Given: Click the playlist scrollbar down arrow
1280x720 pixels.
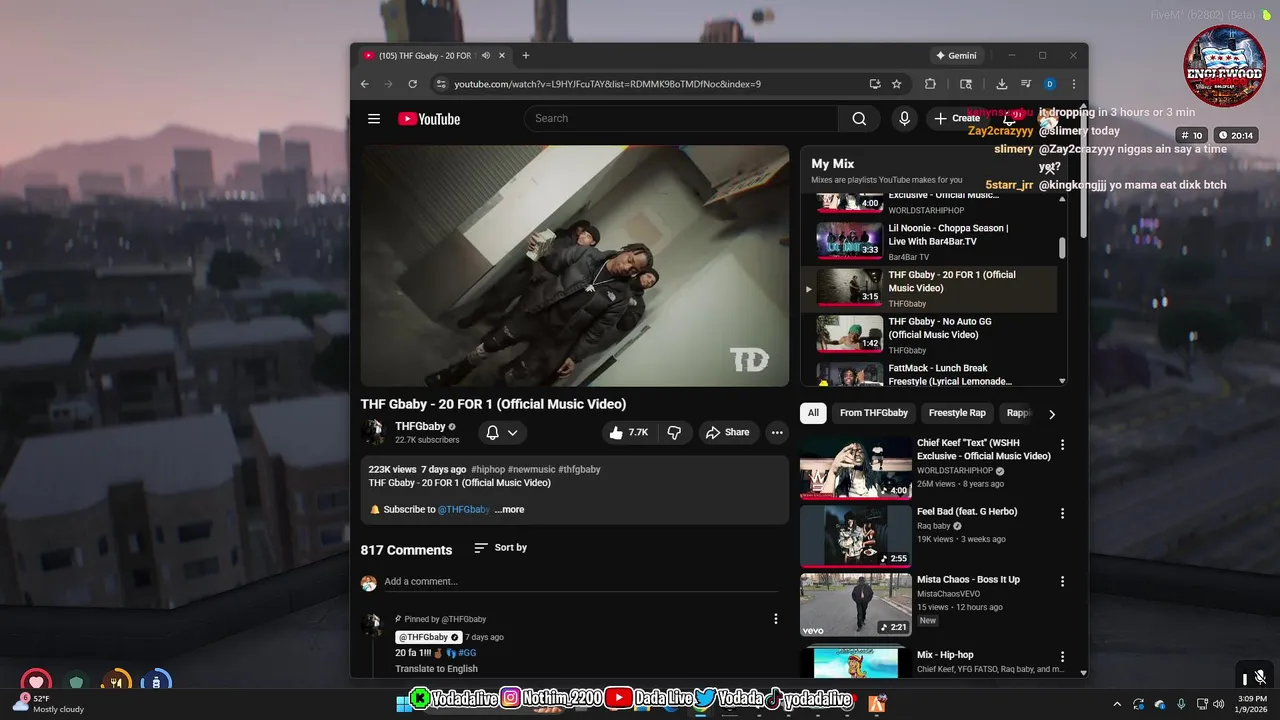Looking at the screenshot, I should click(1062, 381).
